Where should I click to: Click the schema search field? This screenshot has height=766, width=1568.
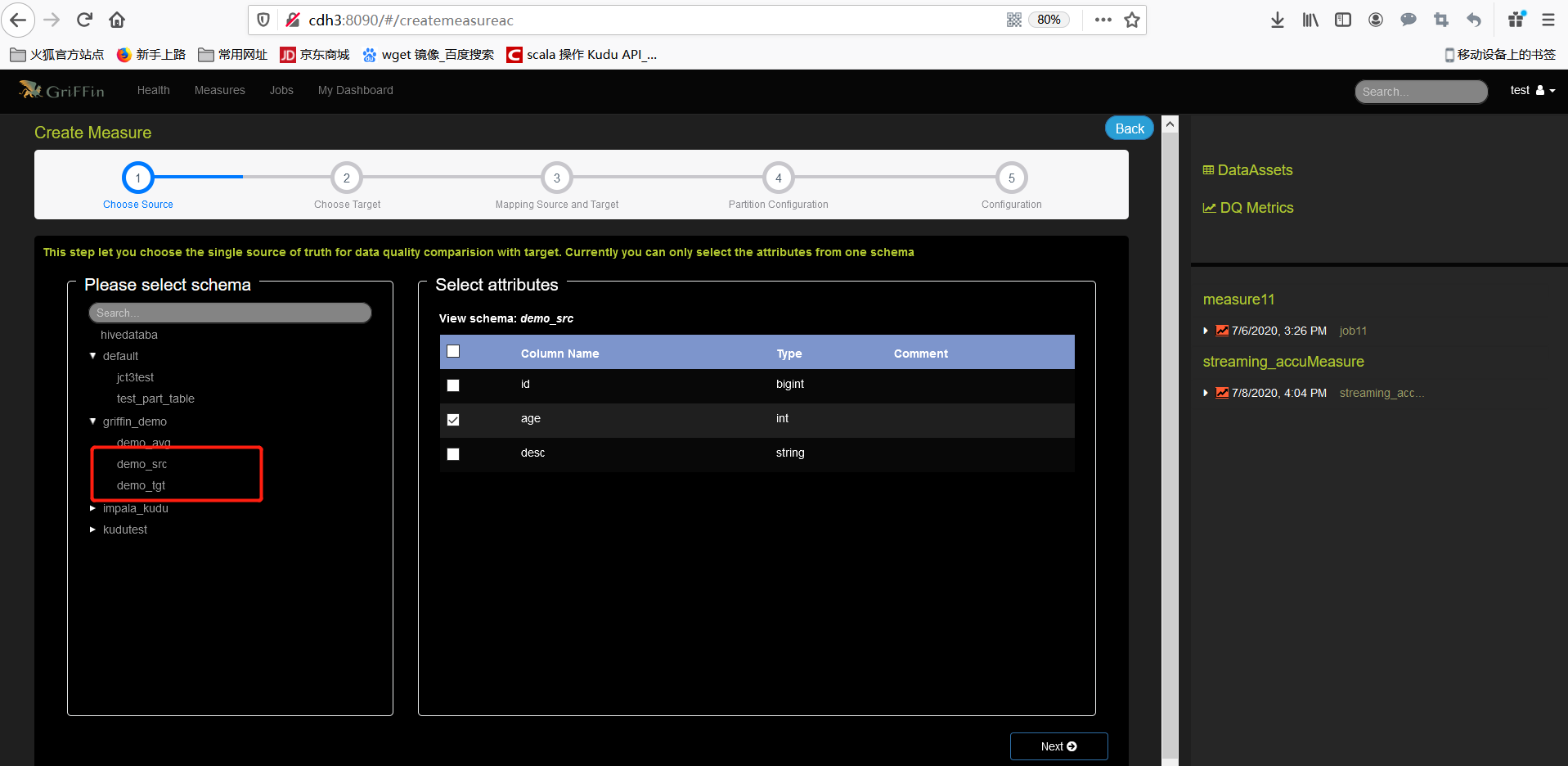229,313
